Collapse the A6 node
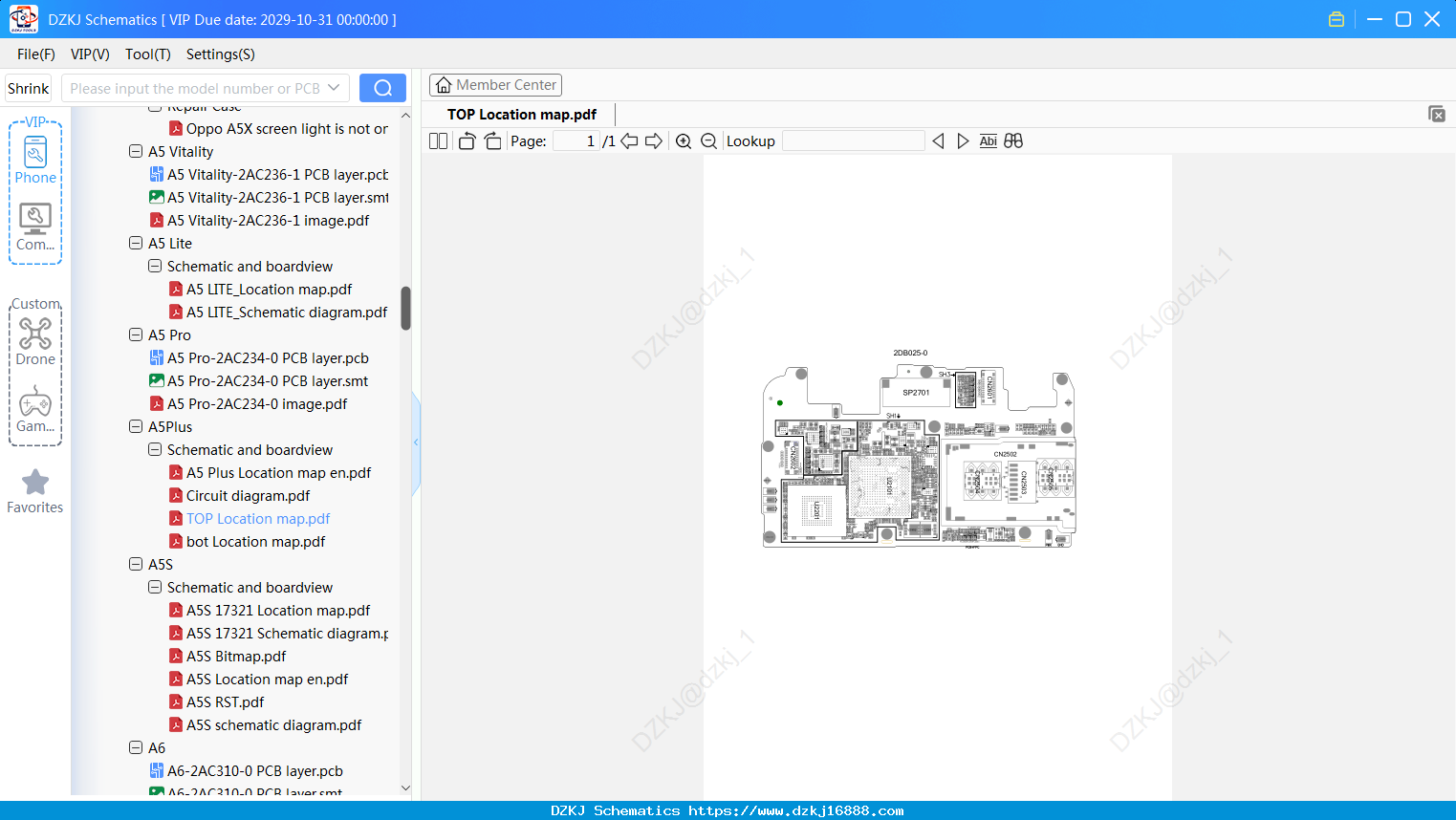Image resolution: width=1456 pixels, height=820 pixels. click(x=136, y=748)
